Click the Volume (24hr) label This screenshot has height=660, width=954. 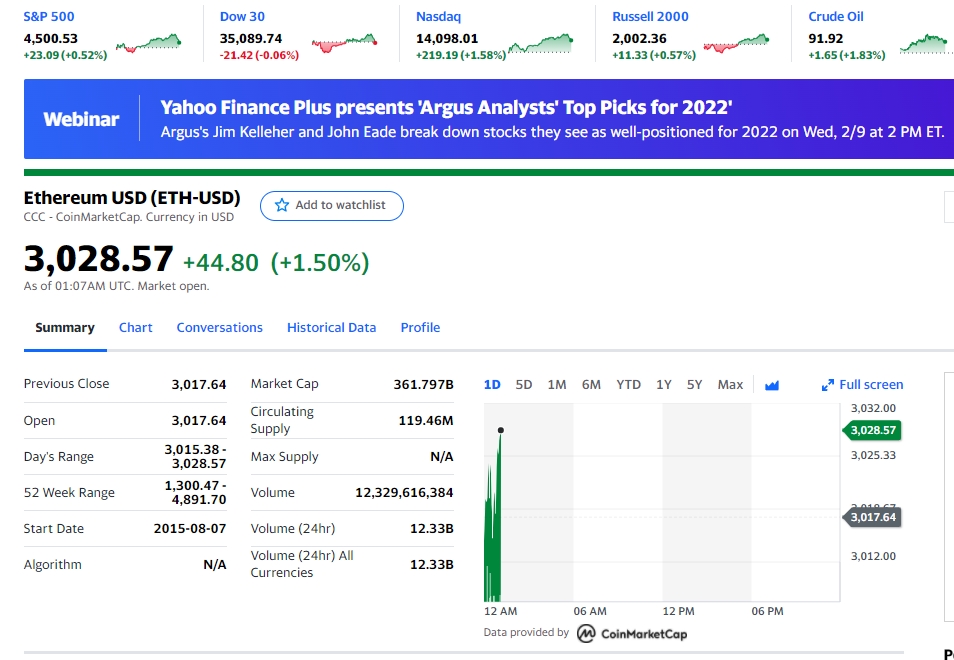(x=293, y=529)
